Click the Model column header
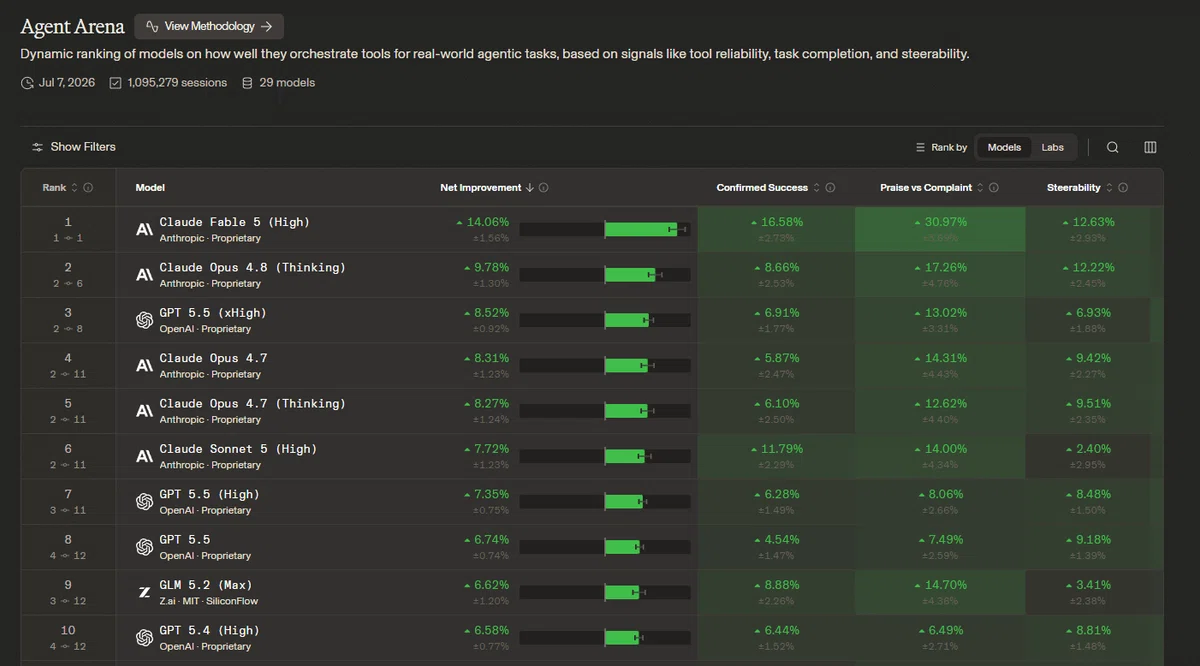 (150, 188)
